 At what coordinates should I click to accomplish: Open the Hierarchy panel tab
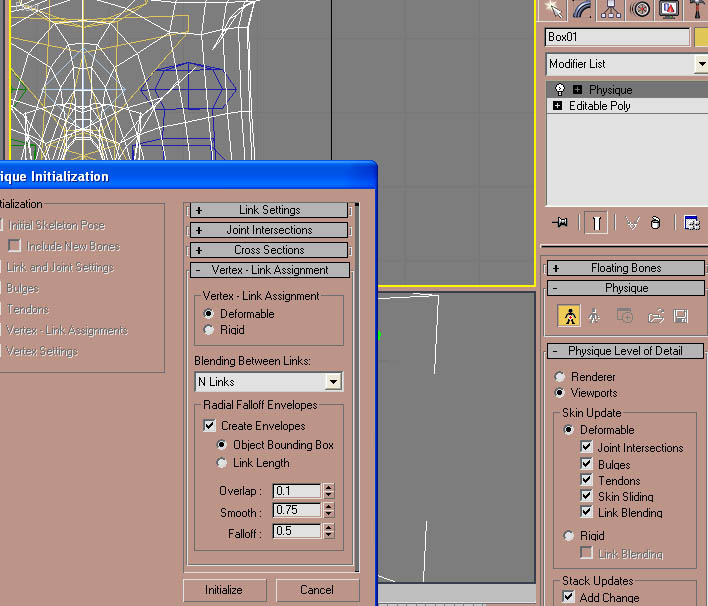610,10
